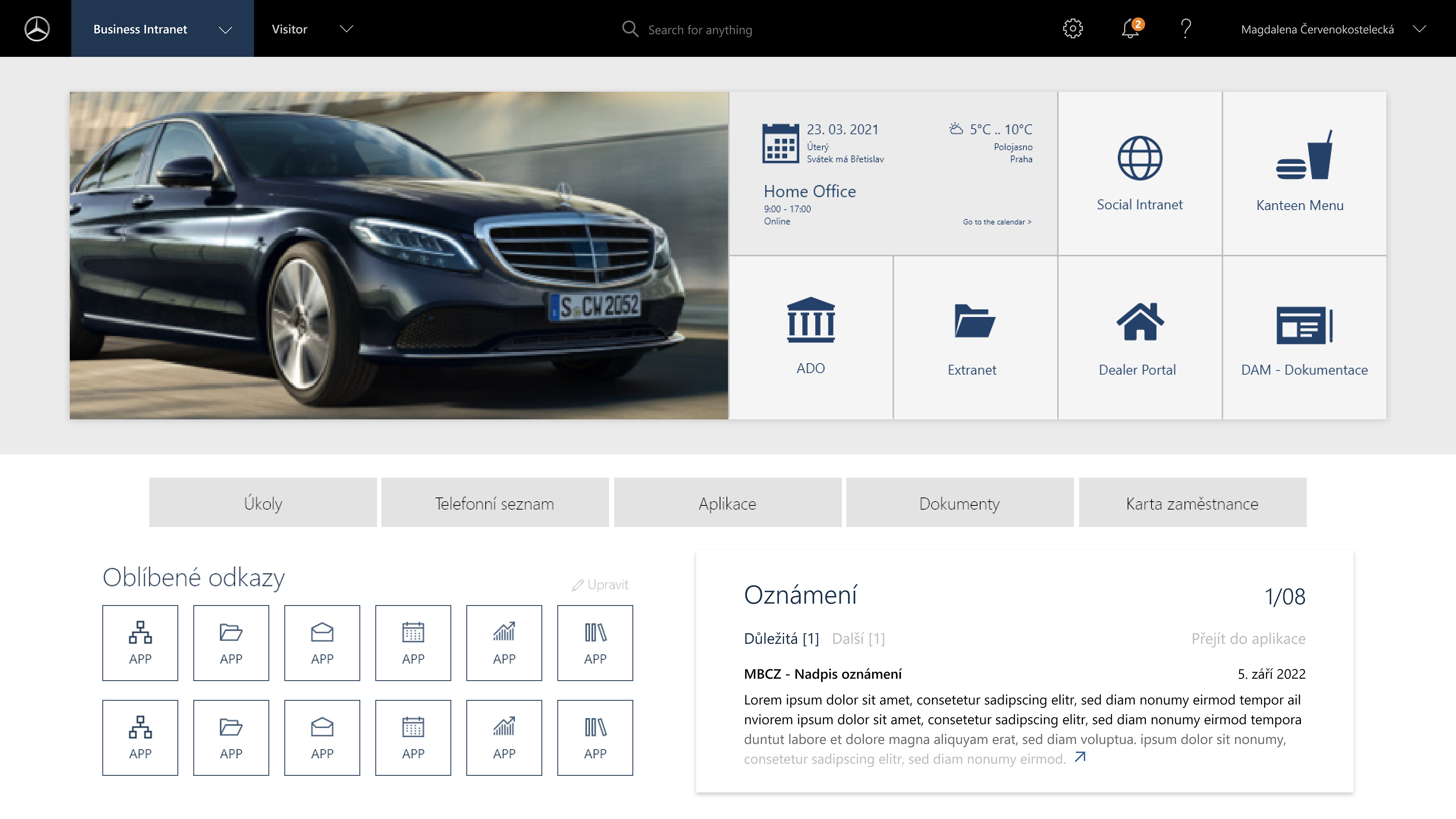Click the Go to the calendar link

[x=996, y=222]
